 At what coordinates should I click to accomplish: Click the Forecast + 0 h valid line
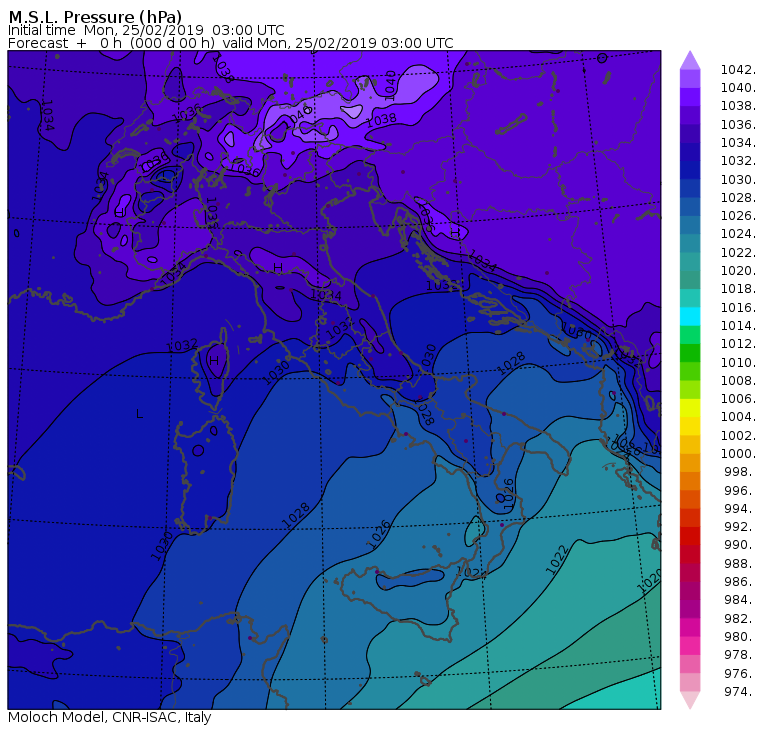(231, 43)
